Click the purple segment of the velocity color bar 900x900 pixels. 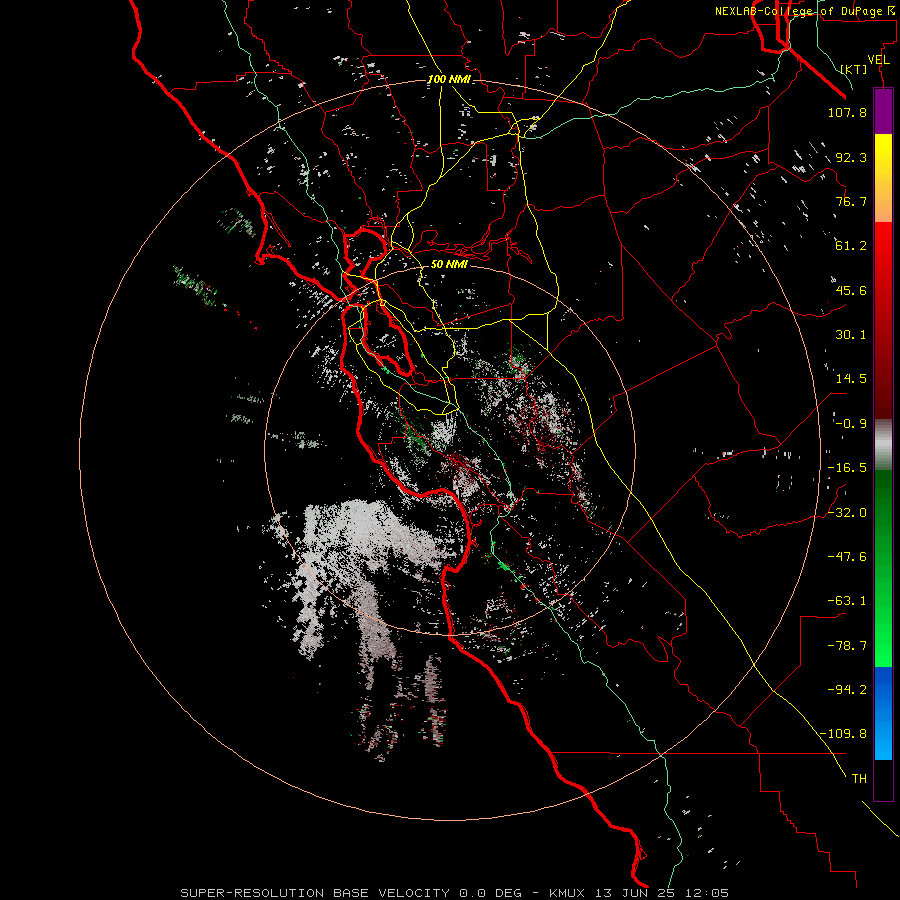click(x=883, y=111)
